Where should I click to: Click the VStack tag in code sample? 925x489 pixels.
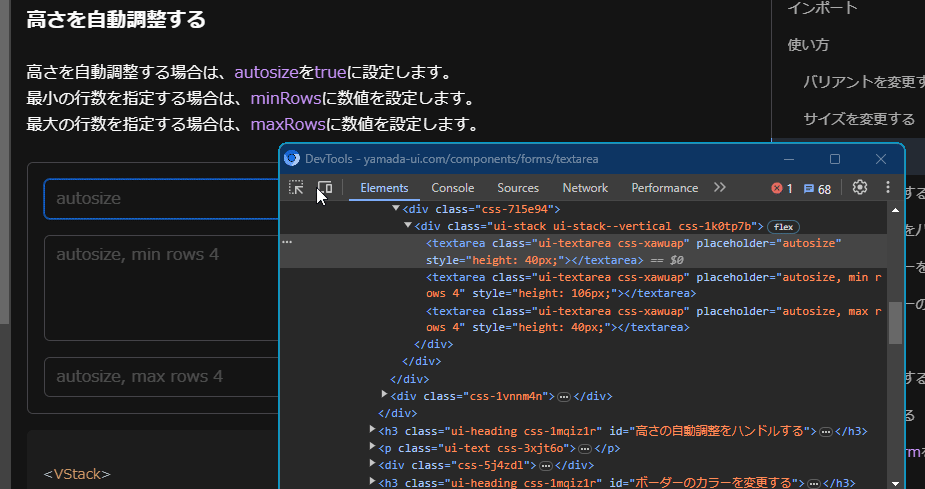(x=77, y=474)
